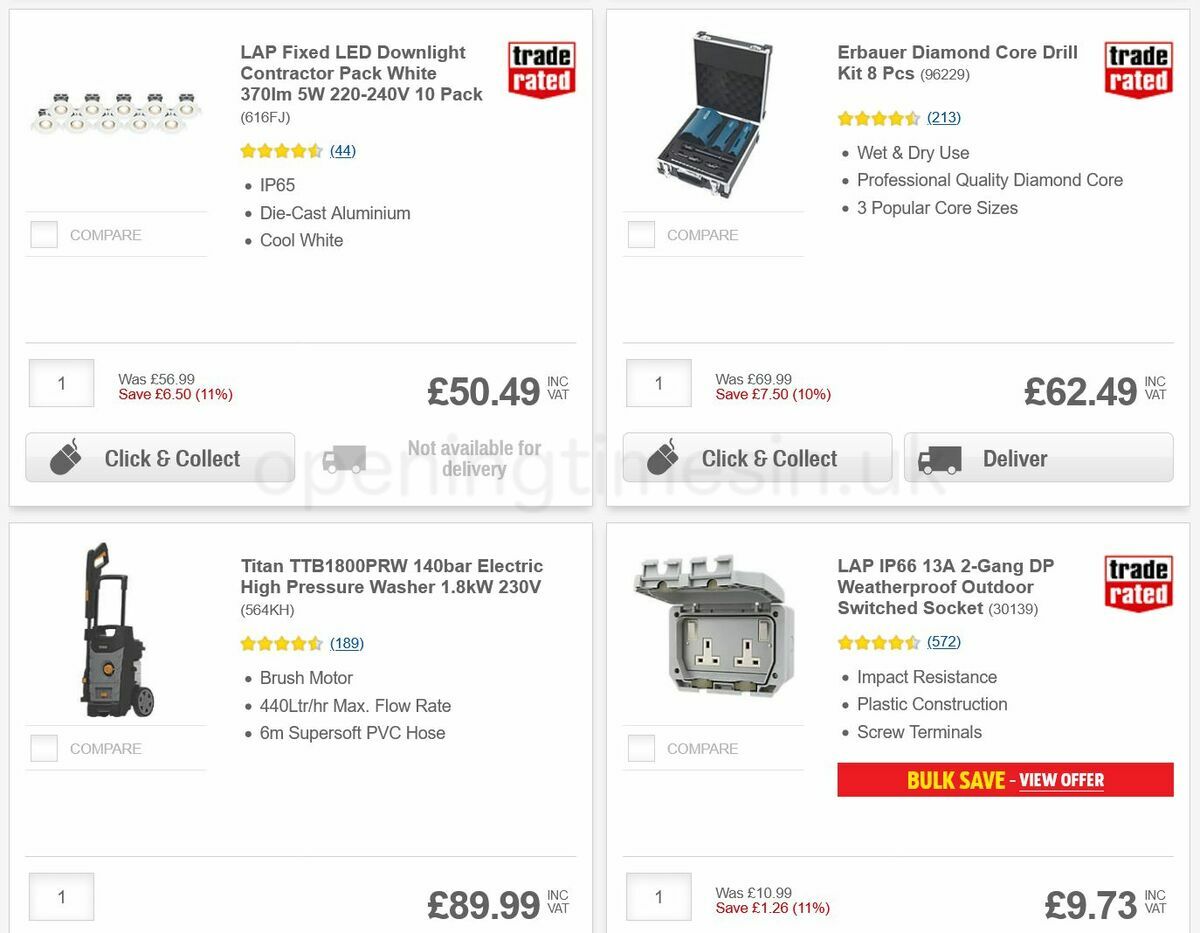Select the mouse icon on LAP downlight Click & Collect
Viewport: 1200px width, 933px height.
(65, 457)
